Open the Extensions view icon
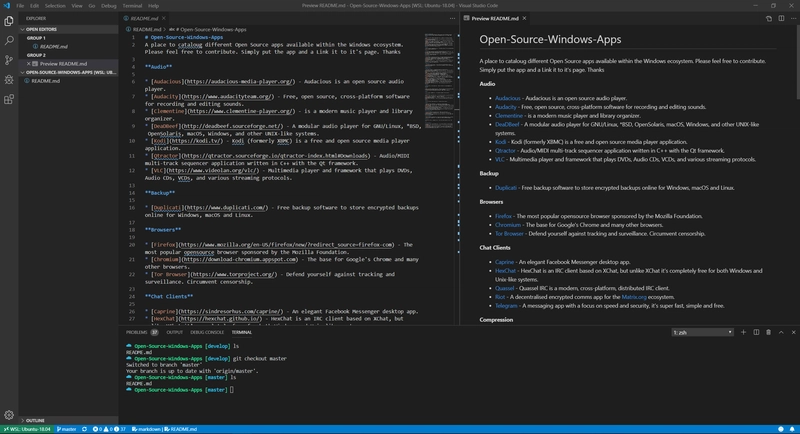Screen dimensions: 800x434 (9, 99)
